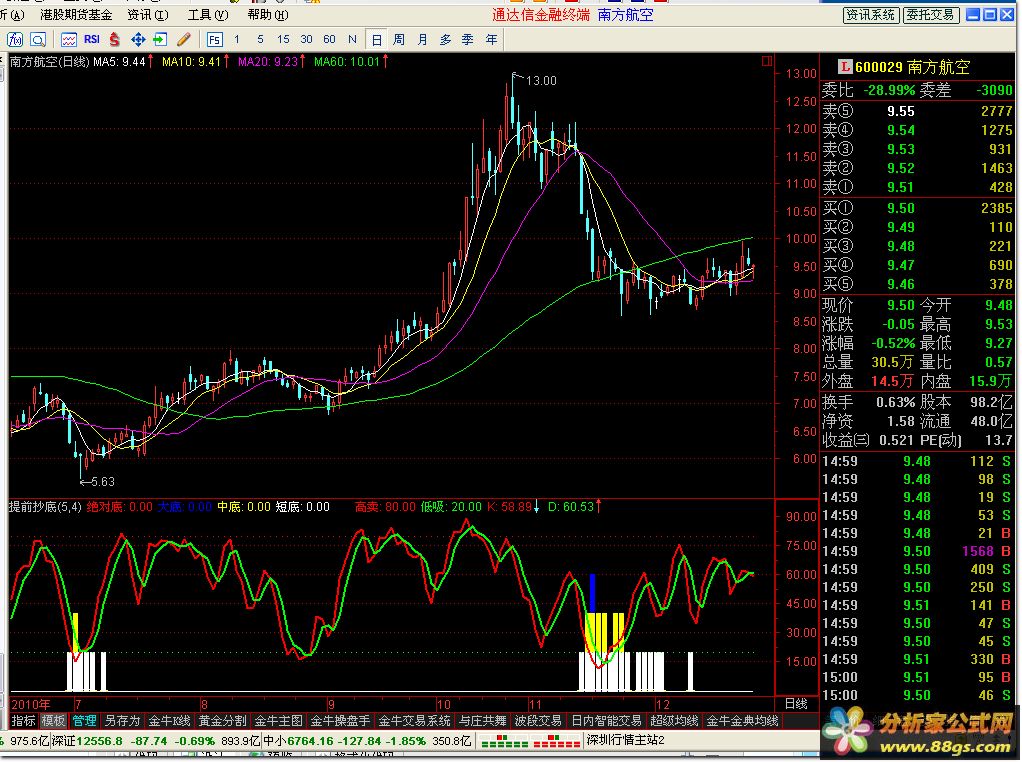The width and height of the screenshot is (1022, 762).
Task: Click the 5.63 low price marker
Action: point(102,482)
